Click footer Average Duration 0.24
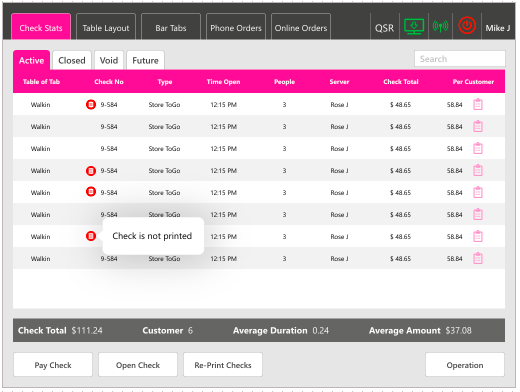 (320, 330)
